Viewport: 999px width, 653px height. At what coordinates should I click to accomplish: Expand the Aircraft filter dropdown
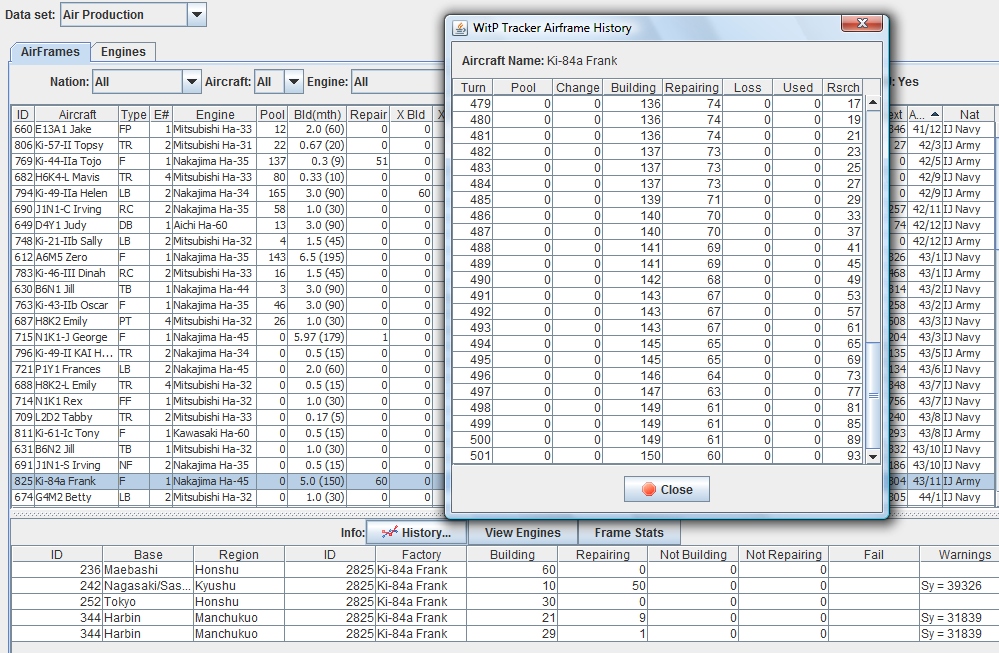(x=293, y=82)
